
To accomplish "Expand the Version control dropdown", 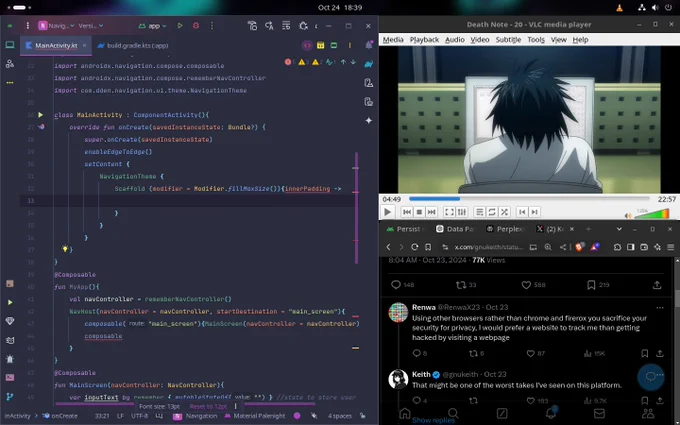I will point(91,26).
